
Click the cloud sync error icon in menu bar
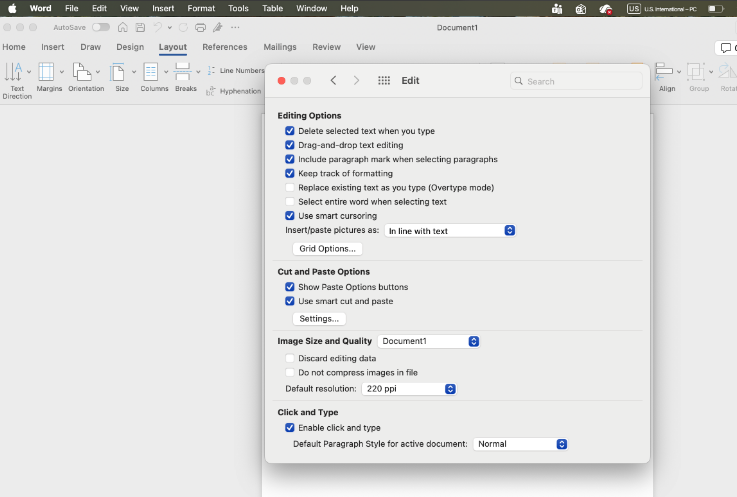pos(605,8)
